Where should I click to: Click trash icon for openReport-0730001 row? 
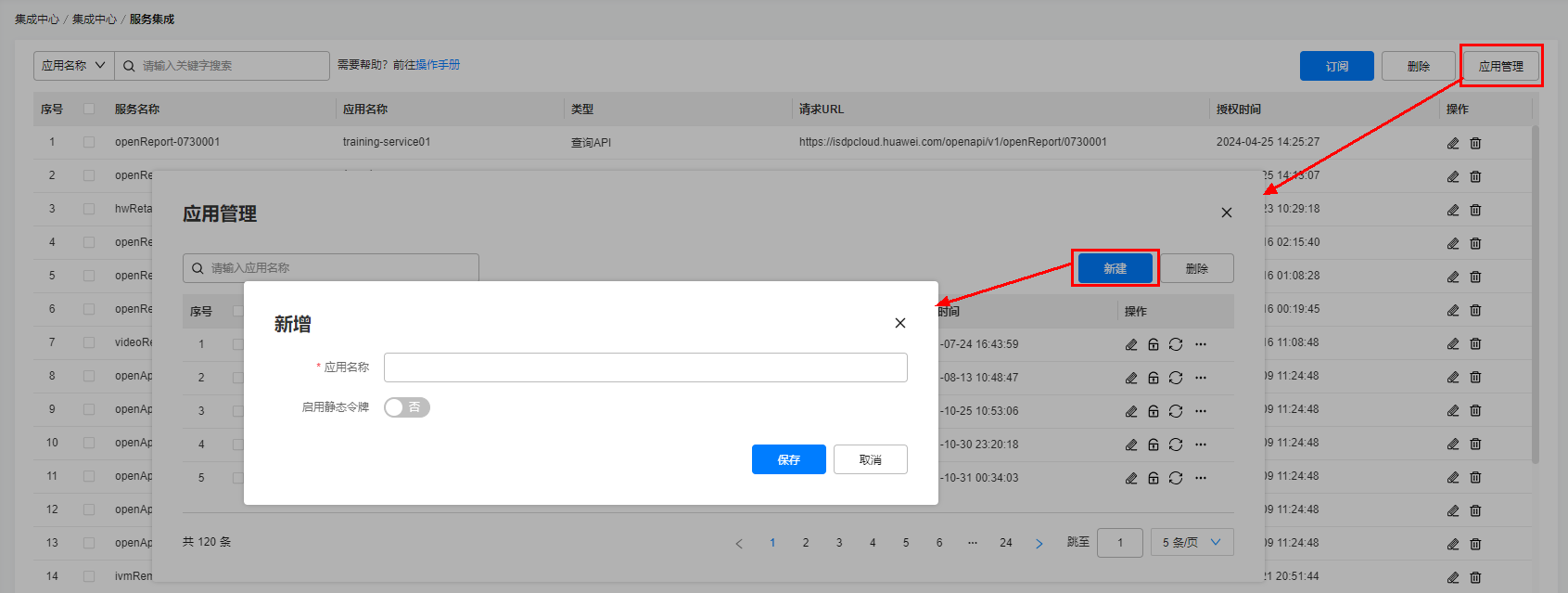1475,143
